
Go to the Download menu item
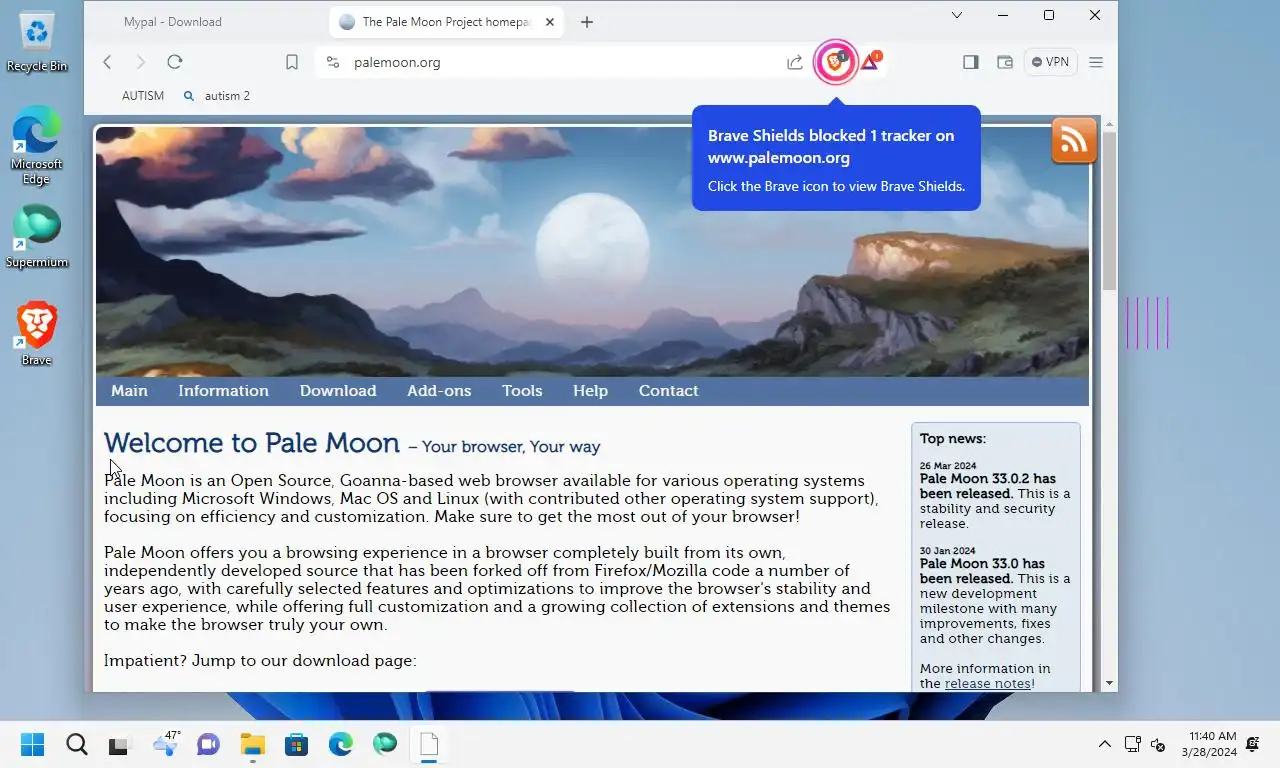point(338,391)
